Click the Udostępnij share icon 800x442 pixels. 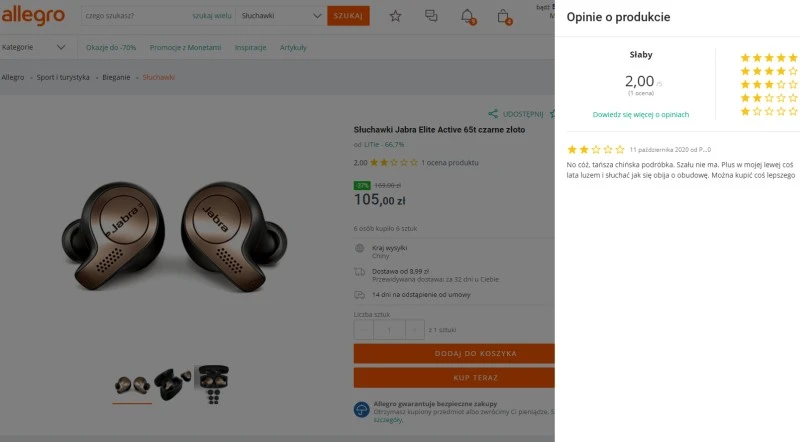click(x=493, y=114)
